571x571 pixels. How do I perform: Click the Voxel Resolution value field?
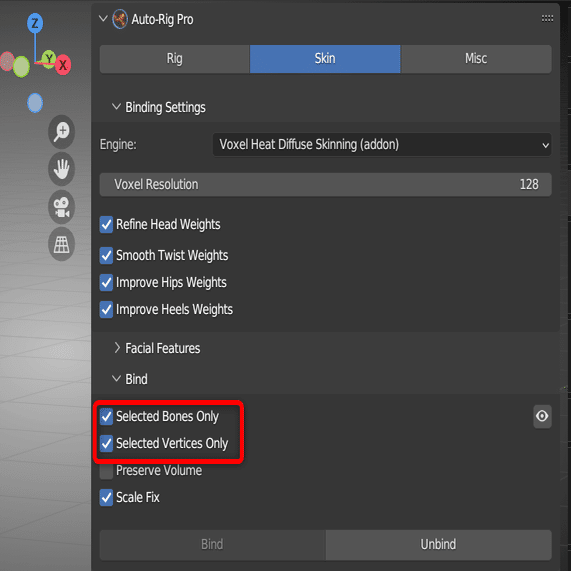click(326, 185)
